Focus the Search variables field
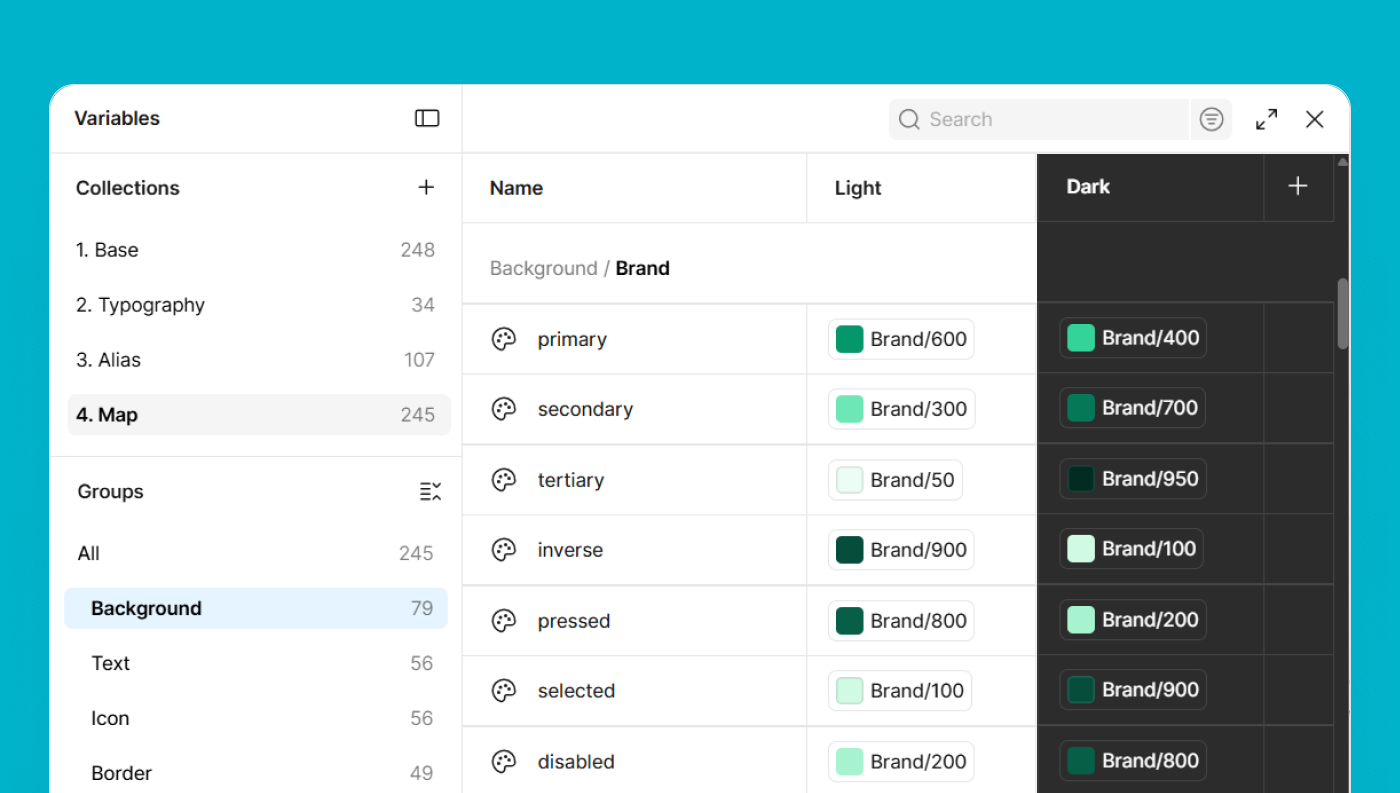 1038,119
